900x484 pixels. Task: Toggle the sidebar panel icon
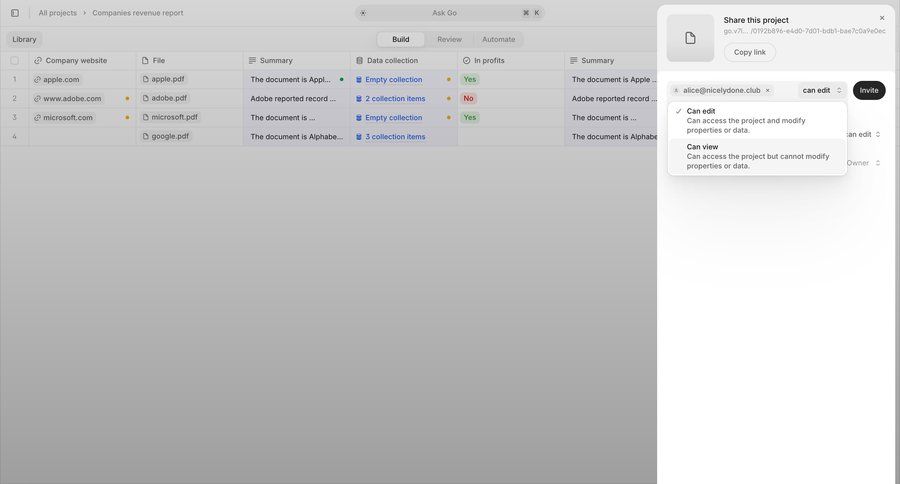click(15, 13)
